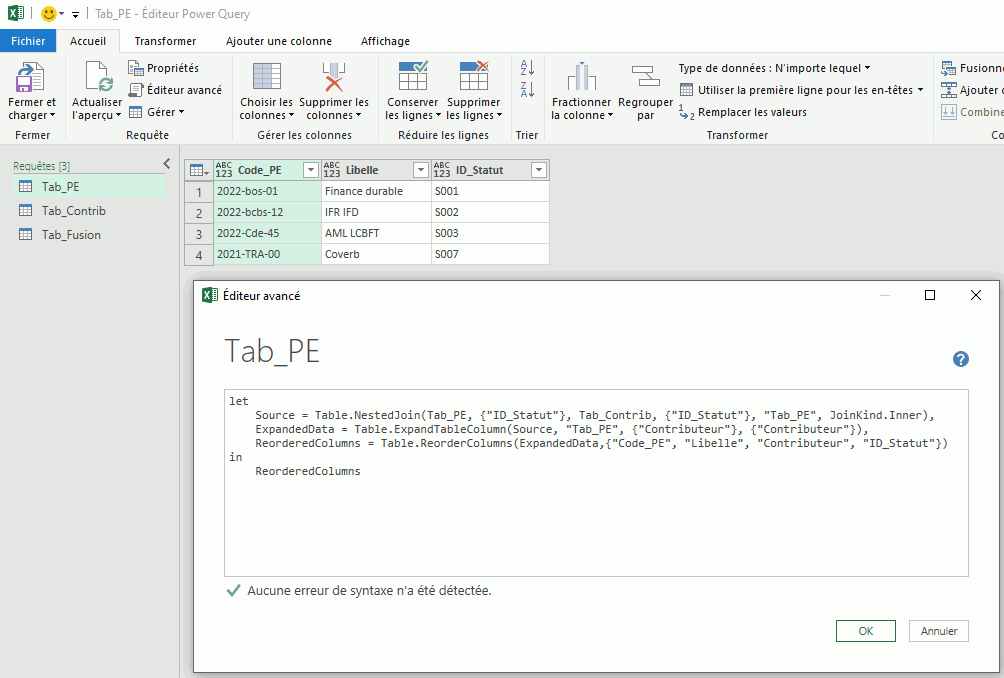The height and width of the screenshot is (678, 1004).
Task: Sort ascending with the A-Z icon
Action: [x=527, y=68]
